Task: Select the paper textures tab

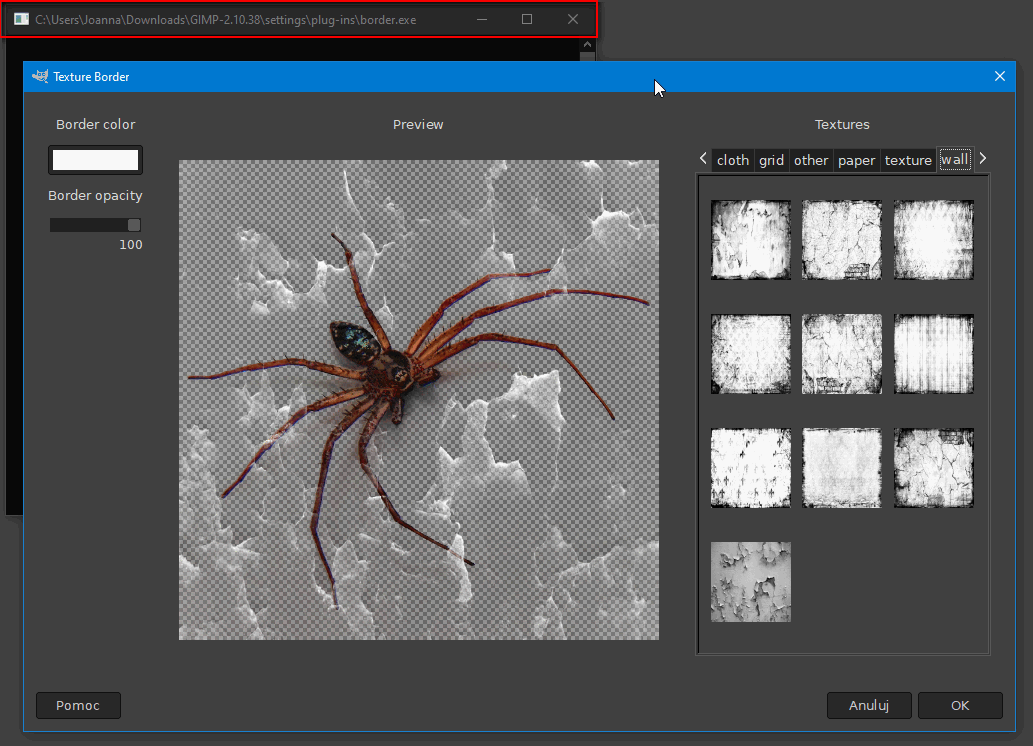Action: 856,160
